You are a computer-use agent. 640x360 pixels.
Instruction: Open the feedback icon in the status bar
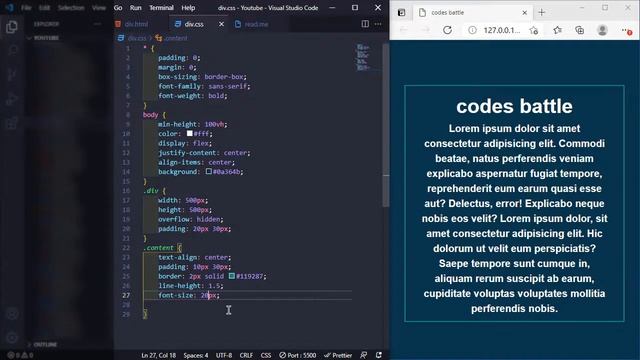pyautogui.click(x=363, y=355)
